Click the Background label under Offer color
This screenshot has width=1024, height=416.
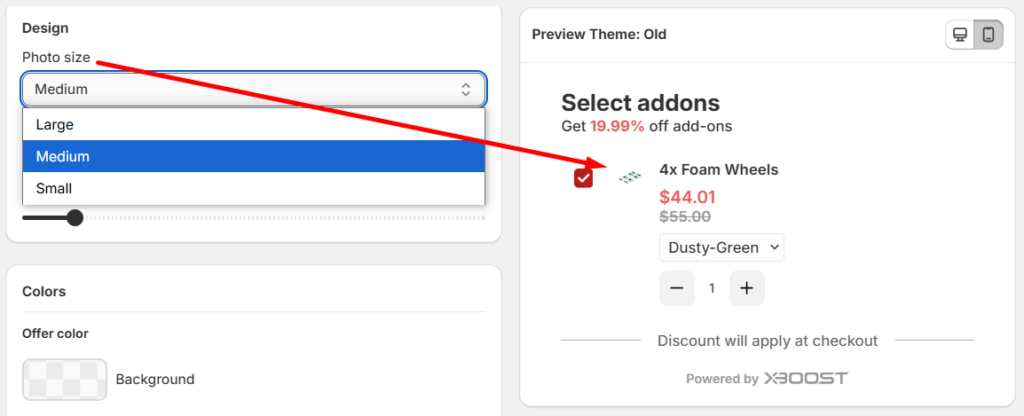(x=155, y=379)
